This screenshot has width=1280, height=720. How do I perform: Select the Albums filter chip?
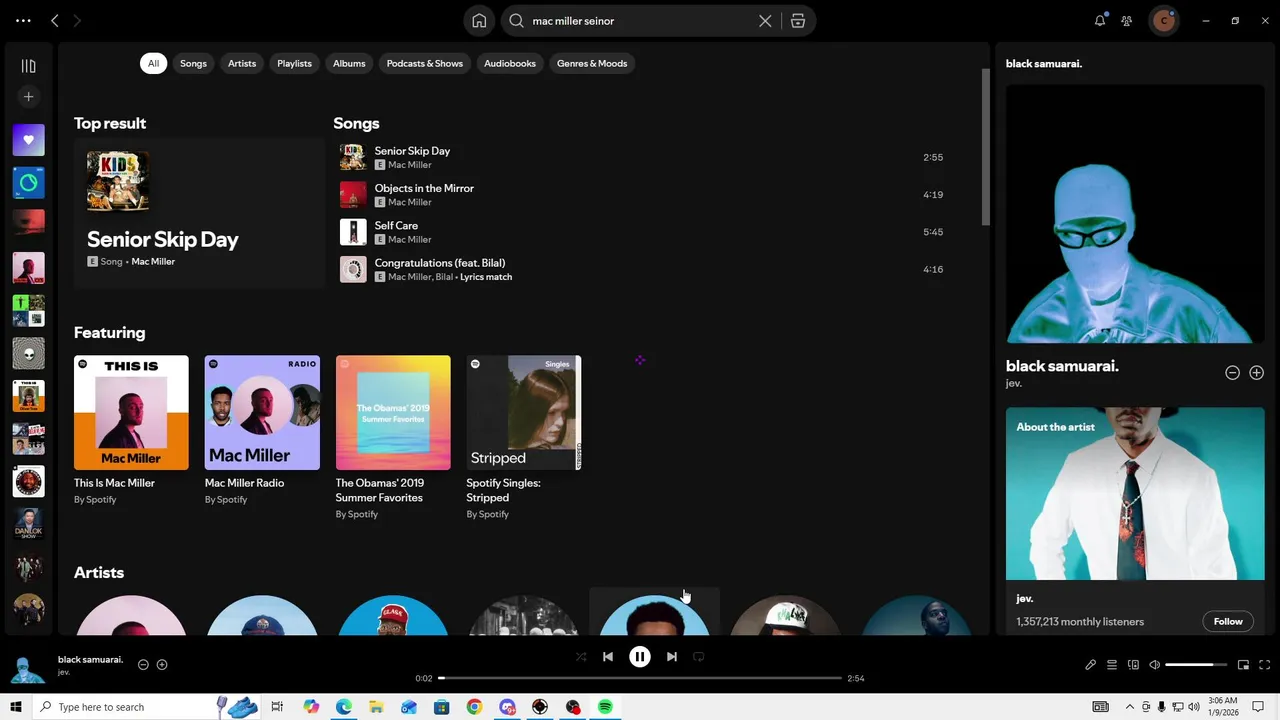click(x=349, y=63)
